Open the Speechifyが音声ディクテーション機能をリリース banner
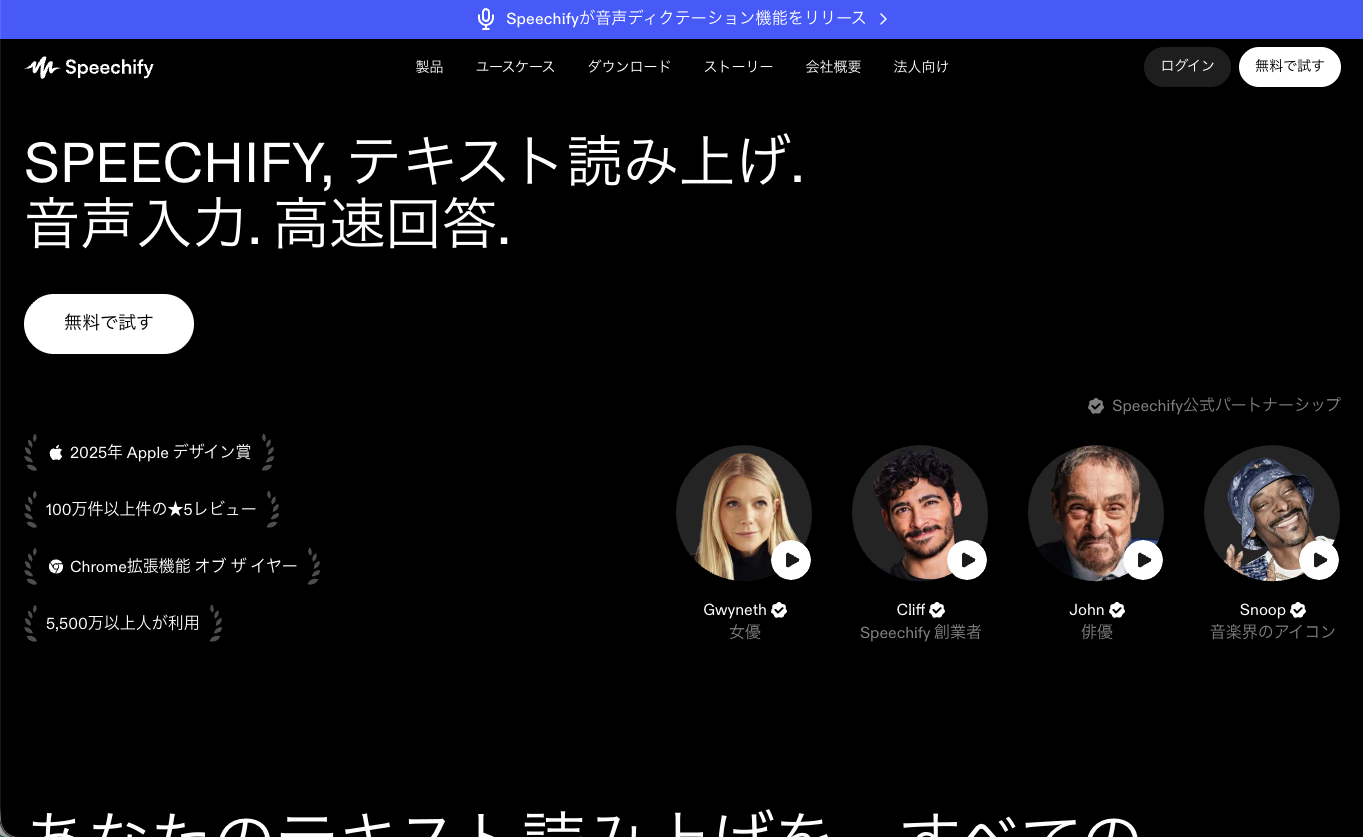Image resolution: width=1363 pixels, height=837 pixels. click(682, 19)
